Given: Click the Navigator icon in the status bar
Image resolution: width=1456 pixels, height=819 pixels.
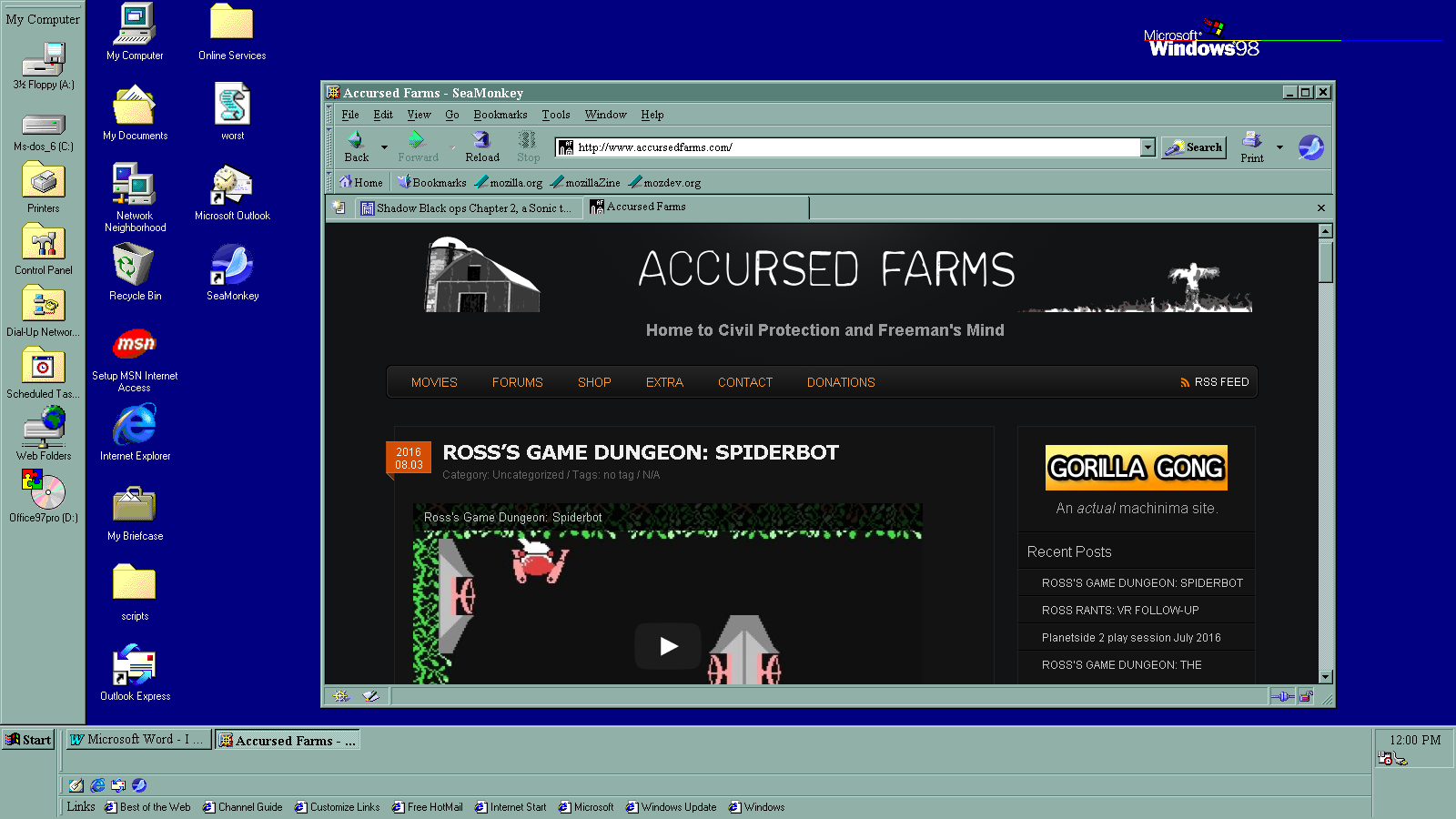Looking at the screenshot, I should 341,696.
